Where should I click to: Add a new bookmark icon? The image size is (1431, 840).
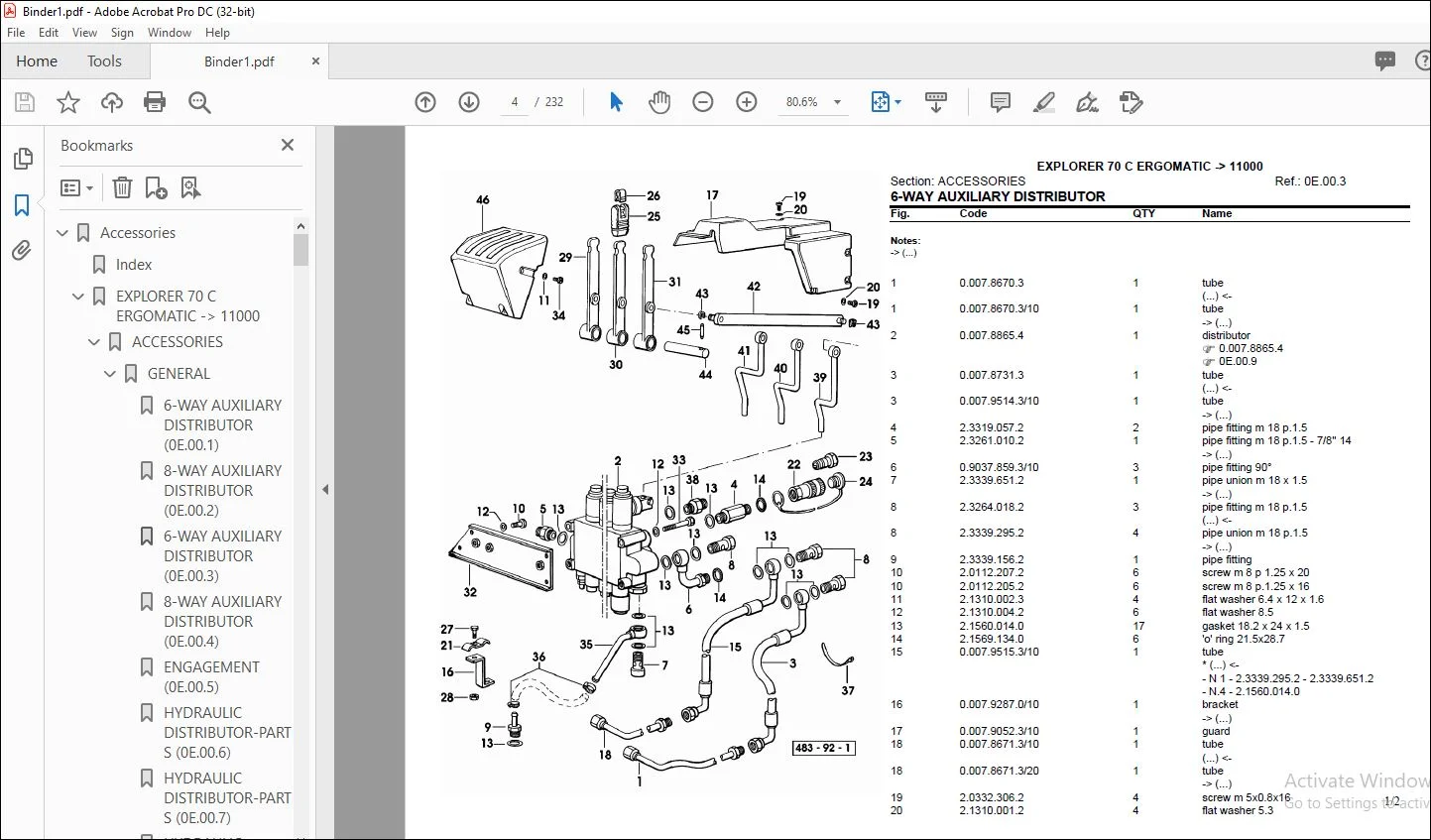[156, 188]
